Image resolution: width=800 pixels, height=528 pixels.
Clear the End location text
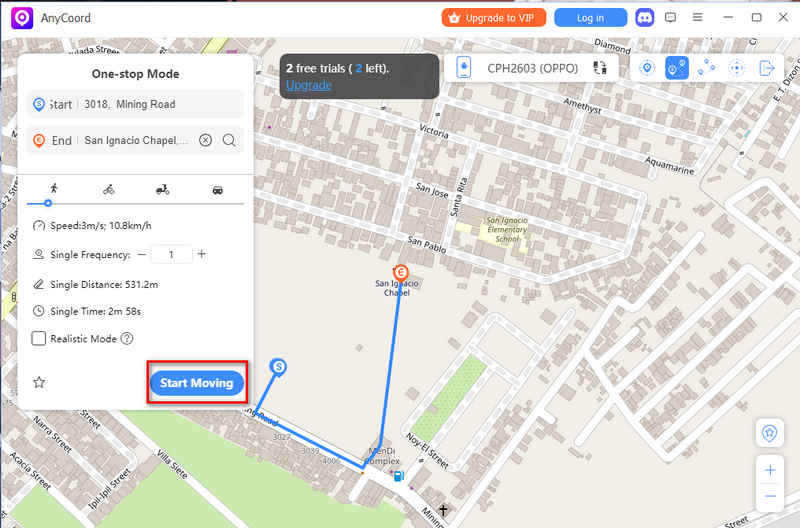(205, 140)
